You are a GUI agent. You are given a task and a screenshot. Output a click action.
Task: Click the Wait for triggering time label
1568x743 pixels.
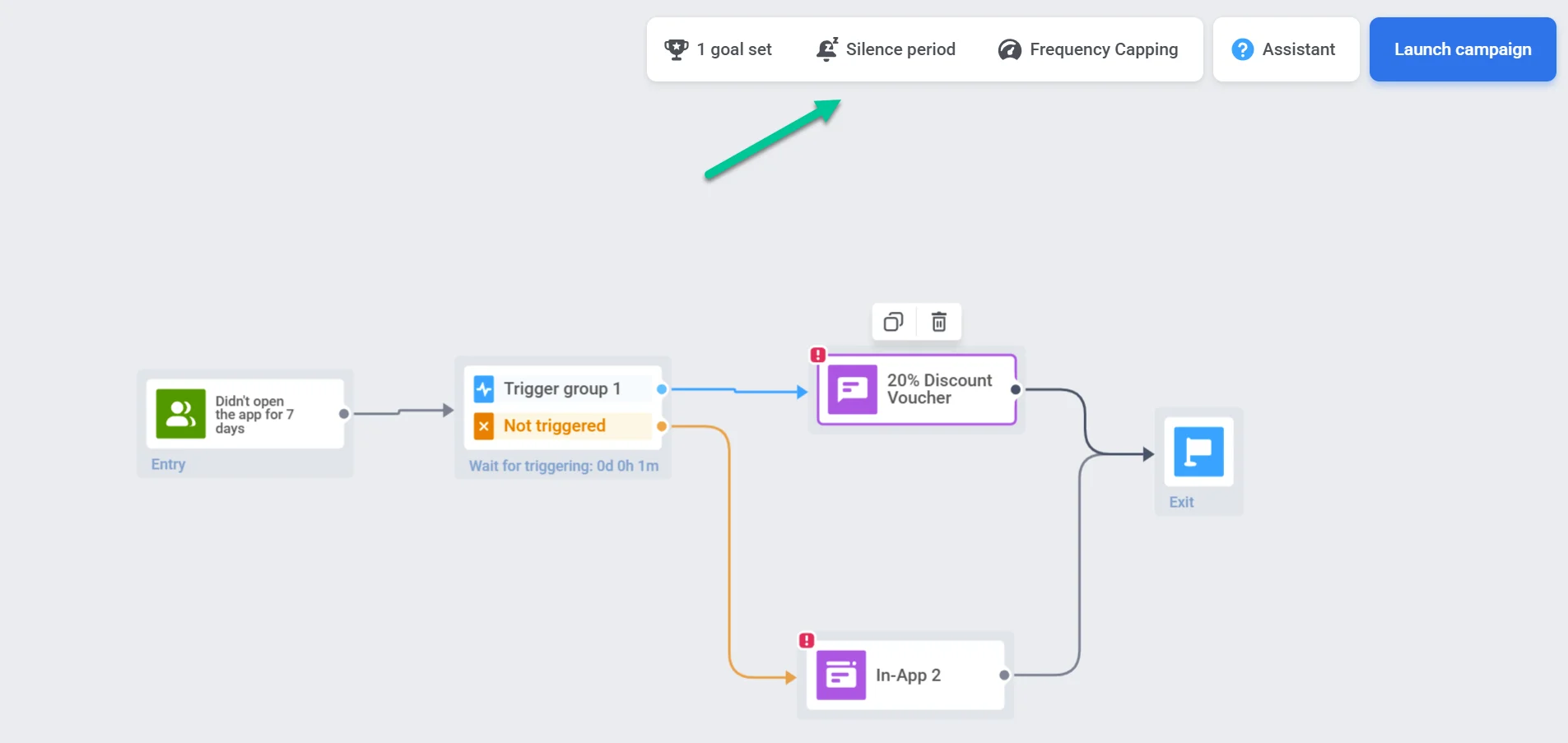pos(564,466)
